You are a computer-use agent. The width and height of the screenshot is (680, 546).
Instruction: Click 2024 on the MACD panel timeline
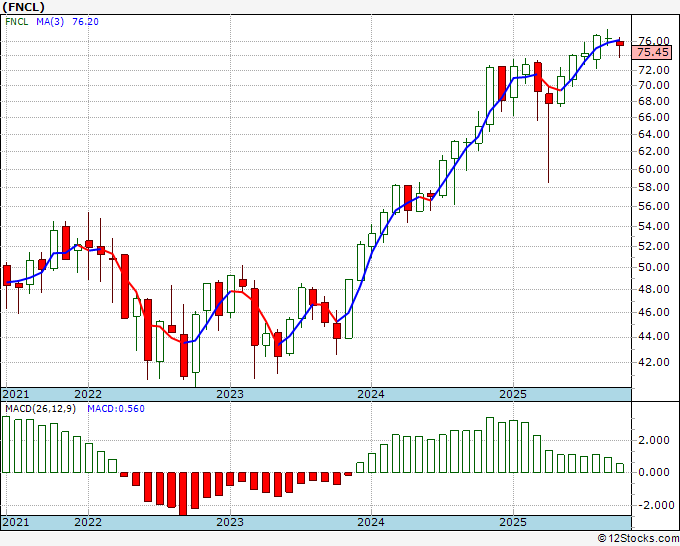371,522
